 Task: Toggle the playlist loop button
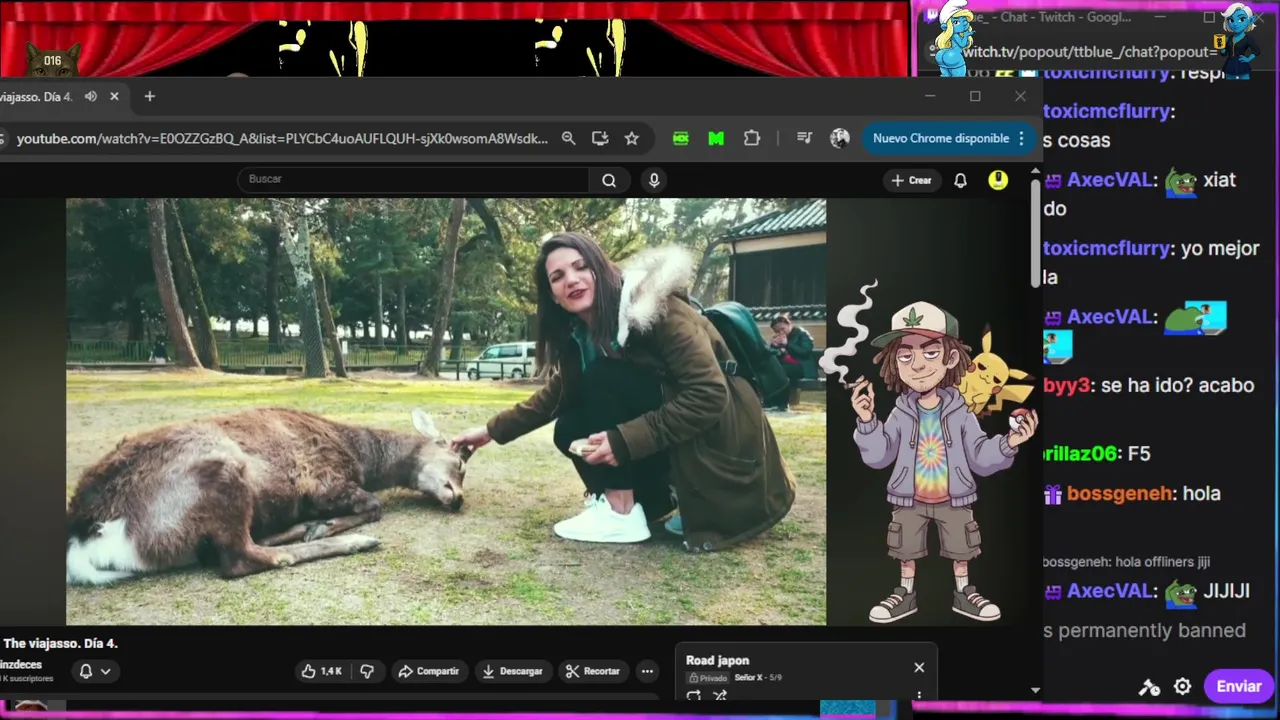694,696
